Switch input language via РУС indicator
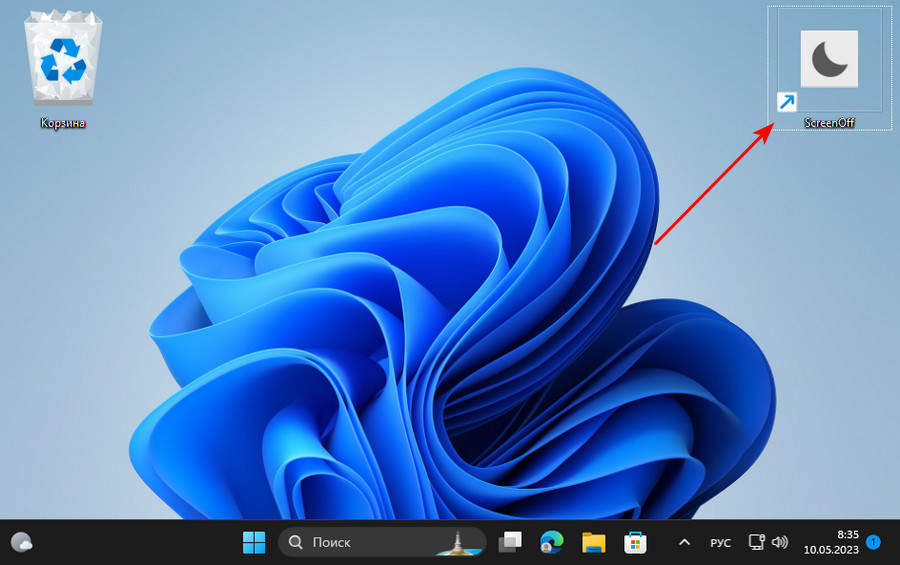The width and height of the screenshot is (900, 565). pyautogui.click(x=720, y=543)
